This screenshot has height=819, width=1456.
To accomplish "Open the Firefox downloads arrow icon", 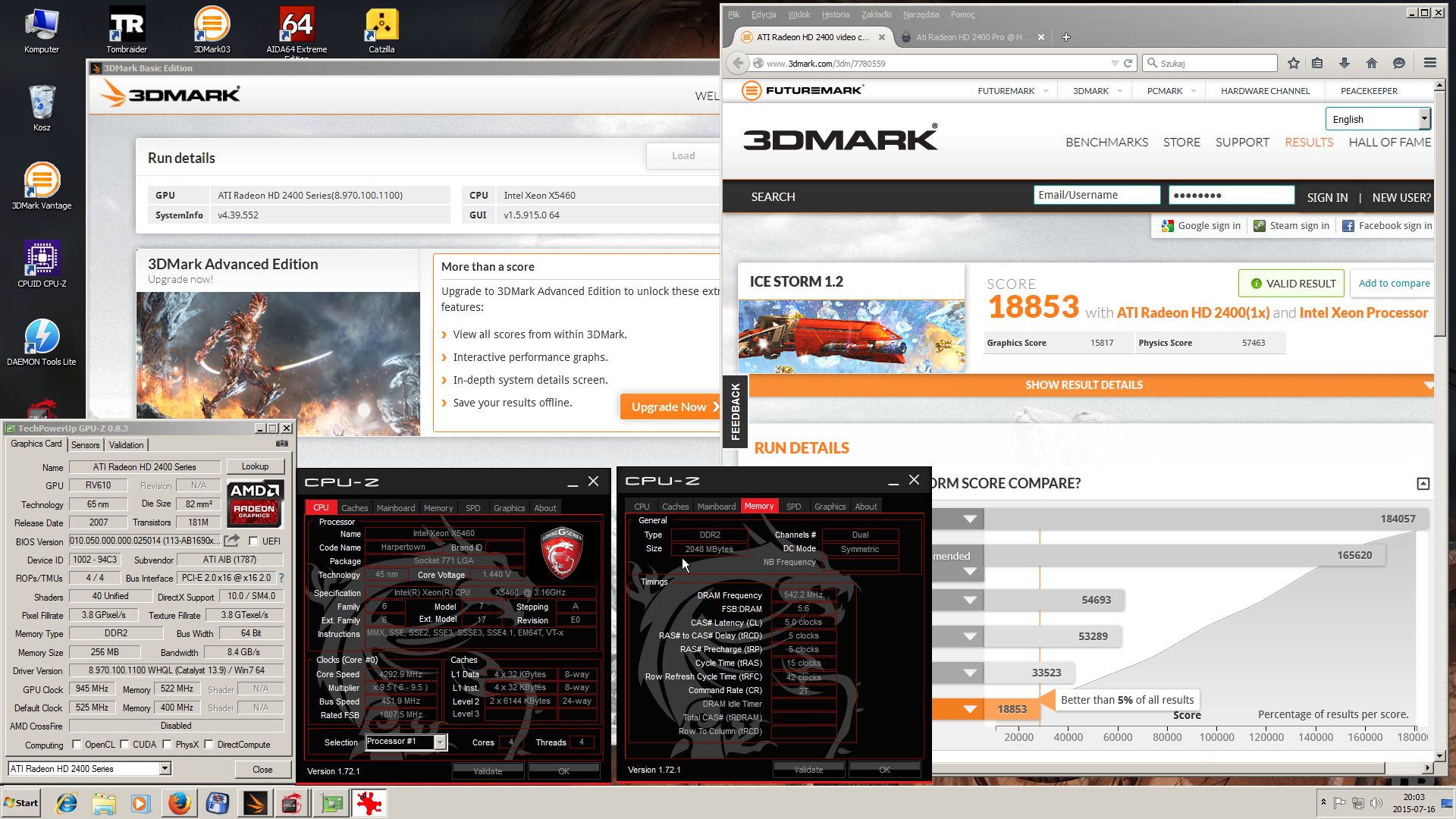I will tap(1344, 63).
